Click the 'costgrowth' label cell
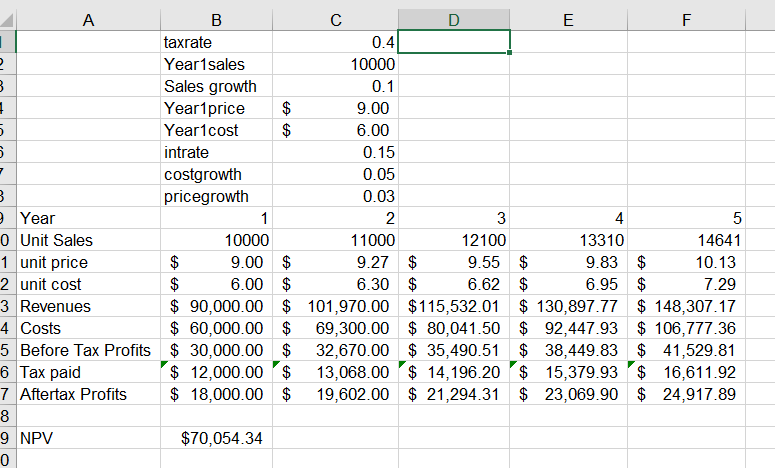This screenshot has height=468, width=775. [x=216, y=174]
